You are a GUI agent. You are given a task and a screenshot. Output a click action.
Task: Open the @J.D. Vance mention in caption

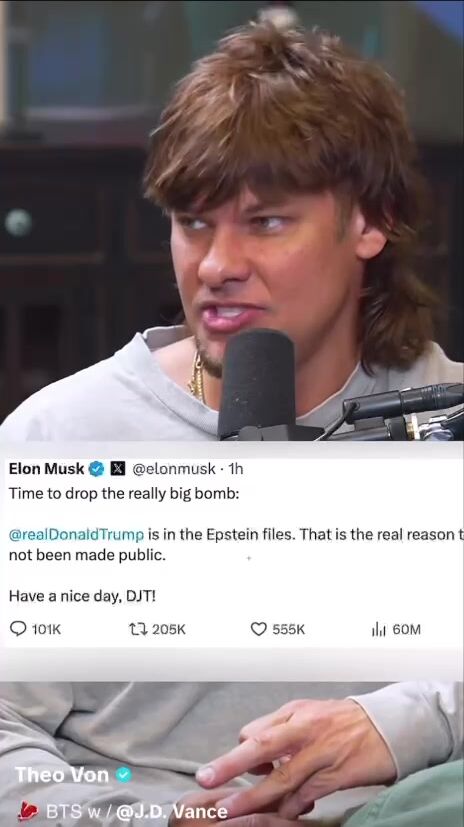coord(171,811)
